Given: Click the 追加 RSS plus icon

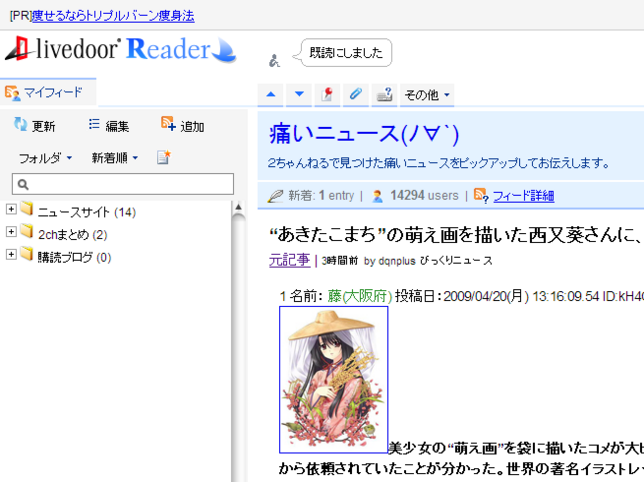Looking at the screenshot, I should pos(168,123).
